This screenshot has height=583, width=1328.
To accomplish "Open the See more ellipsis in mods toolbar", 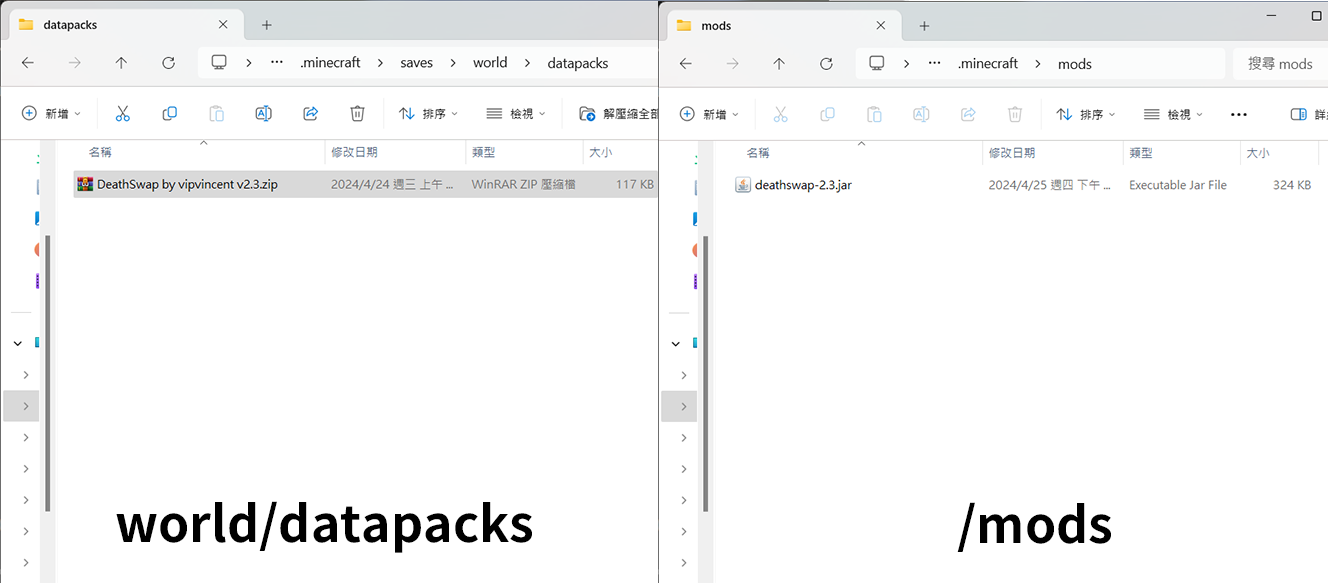I will click(1239, 114).
